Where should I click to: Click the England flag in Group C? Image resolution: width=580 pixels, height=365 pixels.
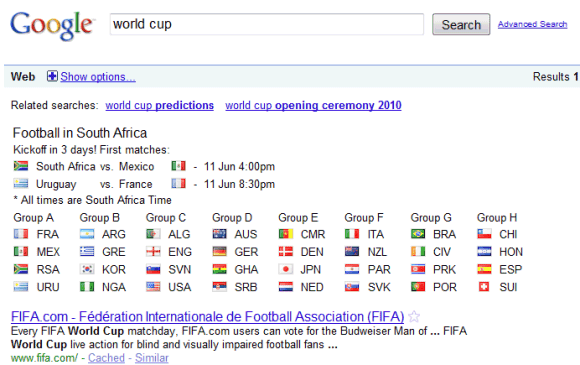(153, 252)
